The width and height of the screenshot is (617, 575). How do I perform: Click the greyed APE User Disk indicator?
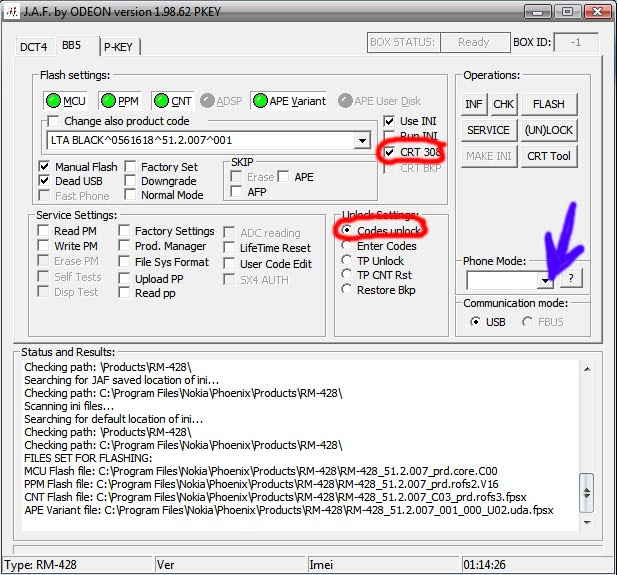point(379,101)
